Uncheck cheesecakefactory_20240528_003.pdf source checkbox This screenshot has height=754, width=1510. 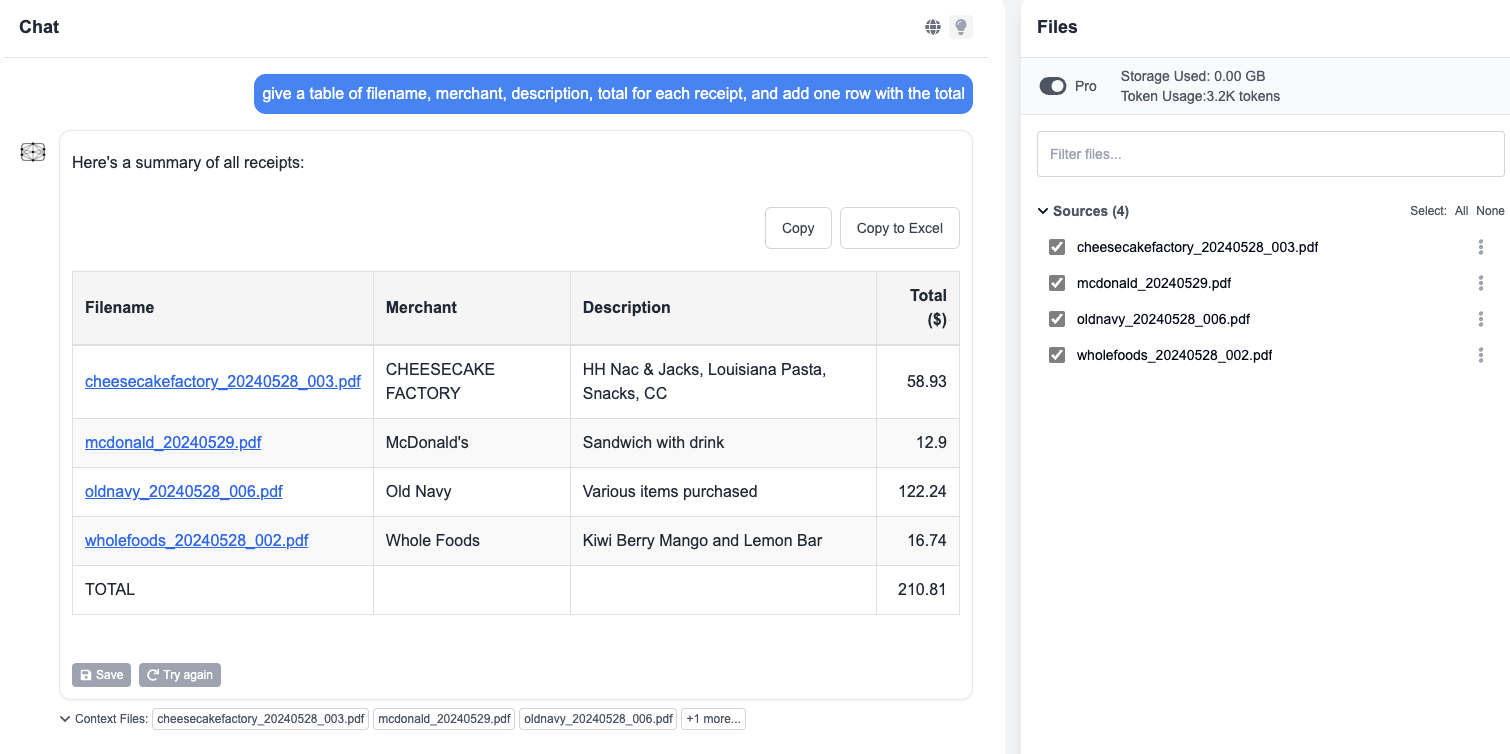(1057, 247)
